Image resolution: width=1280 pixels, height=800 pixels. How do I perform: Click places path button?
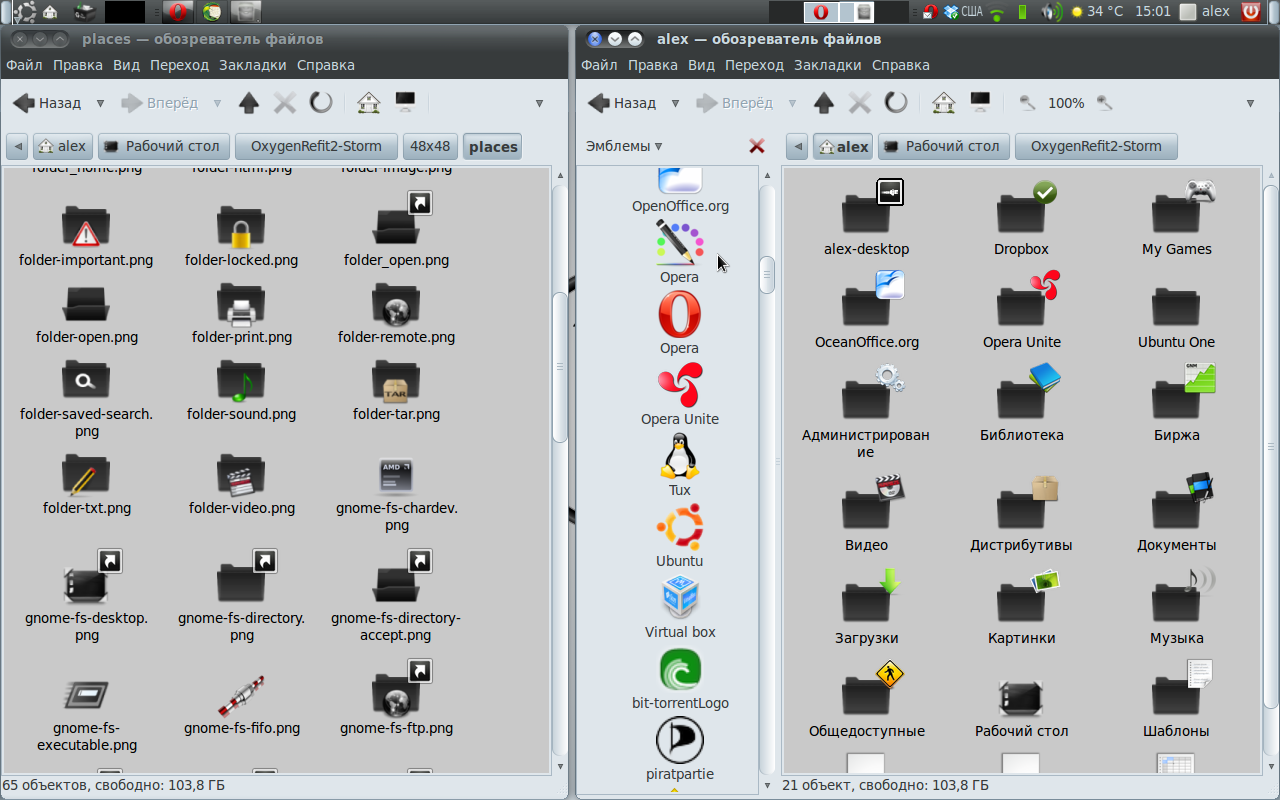coord(493,146)
